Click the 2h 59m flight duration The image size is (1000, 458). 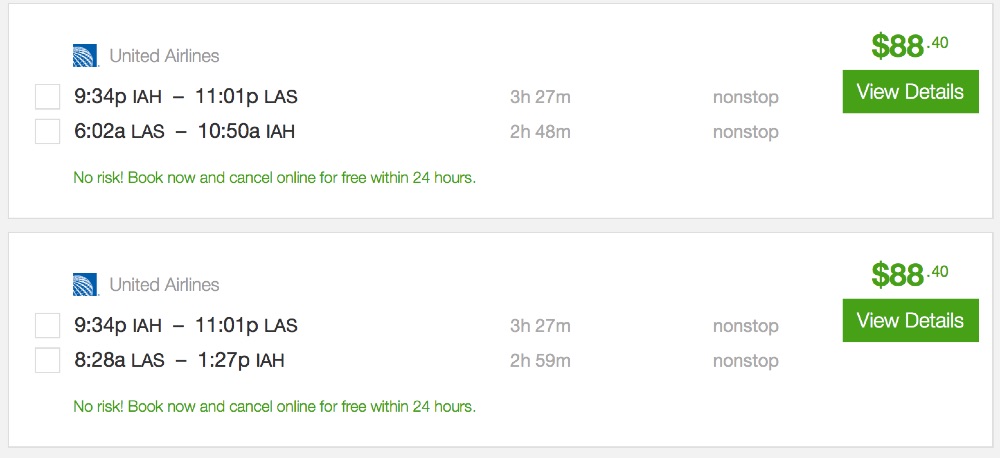click(x=540, y=360)
